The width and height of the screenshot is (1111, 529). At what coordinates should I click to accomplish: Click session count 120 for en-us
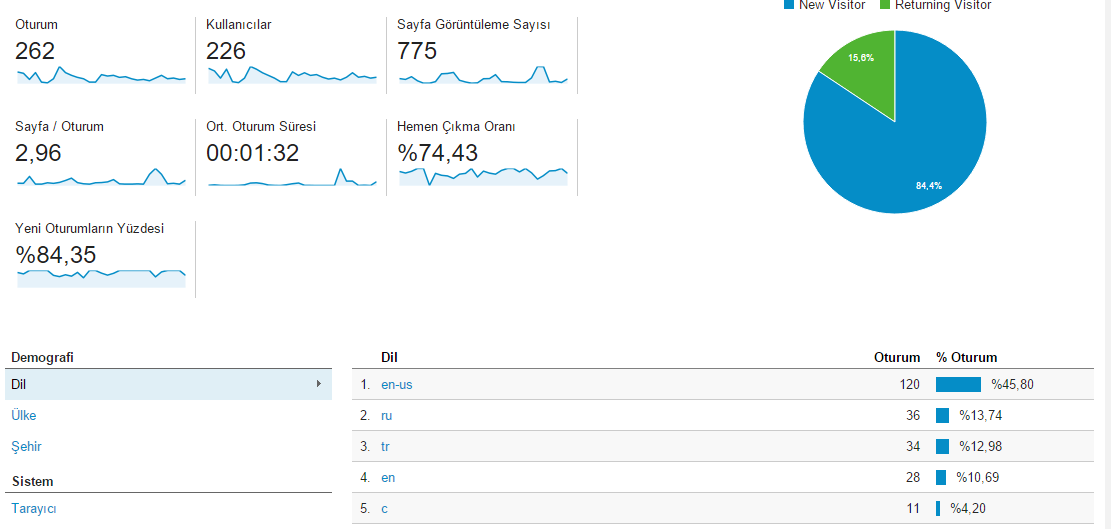coord(909,385)
